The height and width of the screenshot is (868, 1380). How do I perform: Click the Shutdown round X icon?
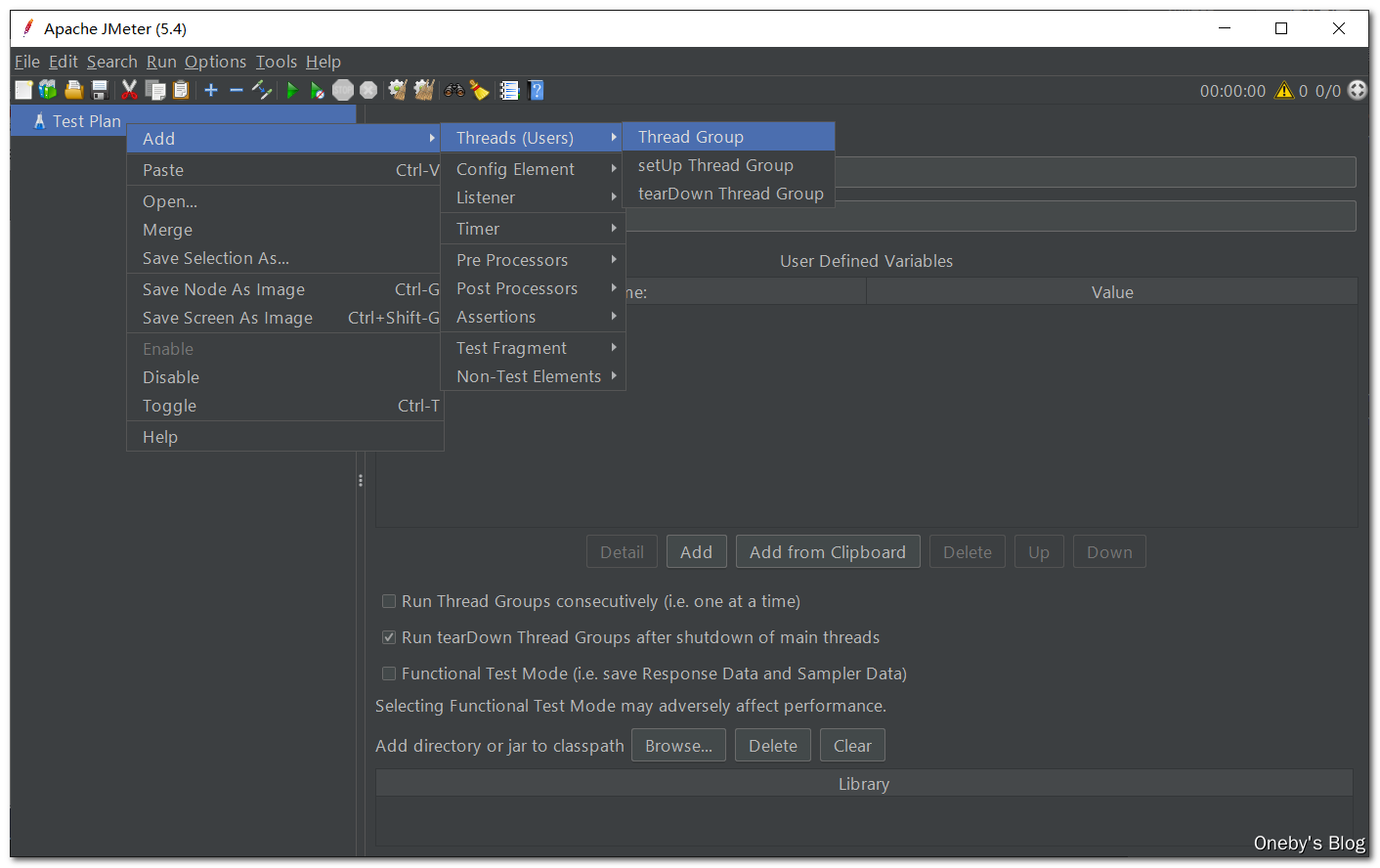tap(368, 91)
